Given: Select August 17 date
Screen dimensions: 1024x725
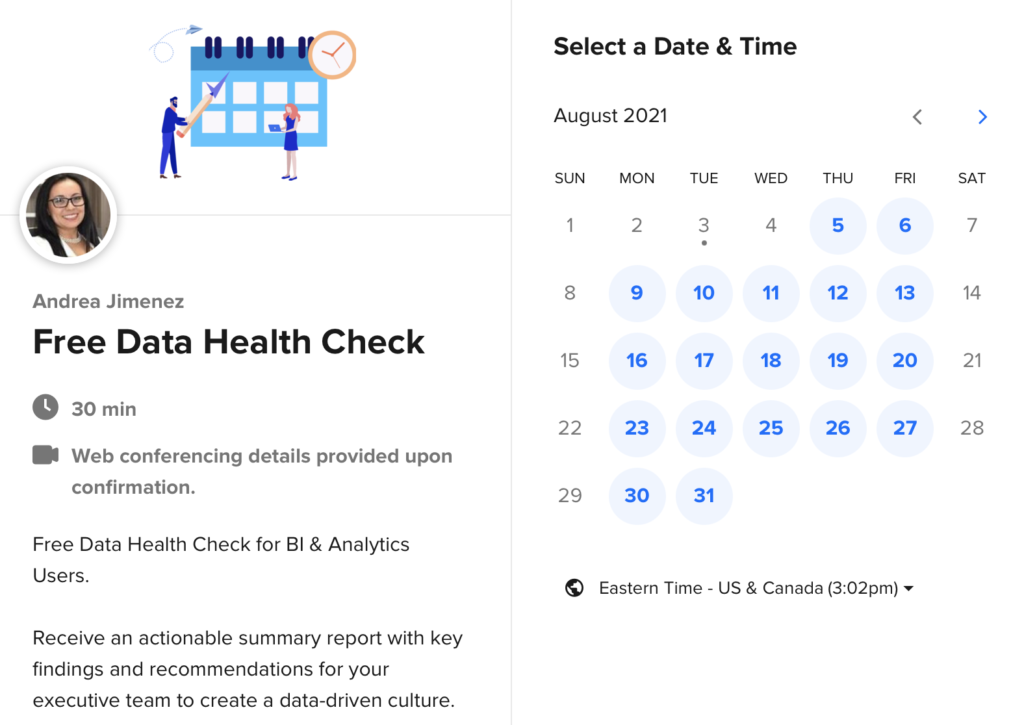Looking at the screenshot, I should [704, 361].
